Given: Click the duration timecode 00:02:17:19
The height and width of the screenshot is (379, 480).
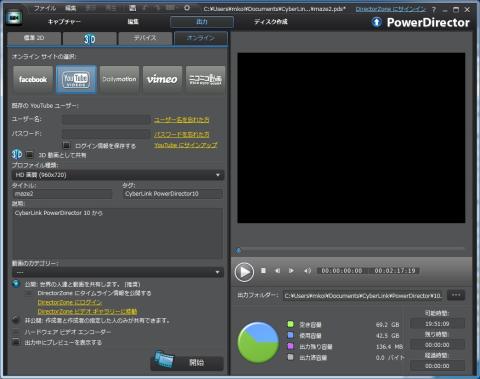Looking at the screenshot, I should pos(395,271).
